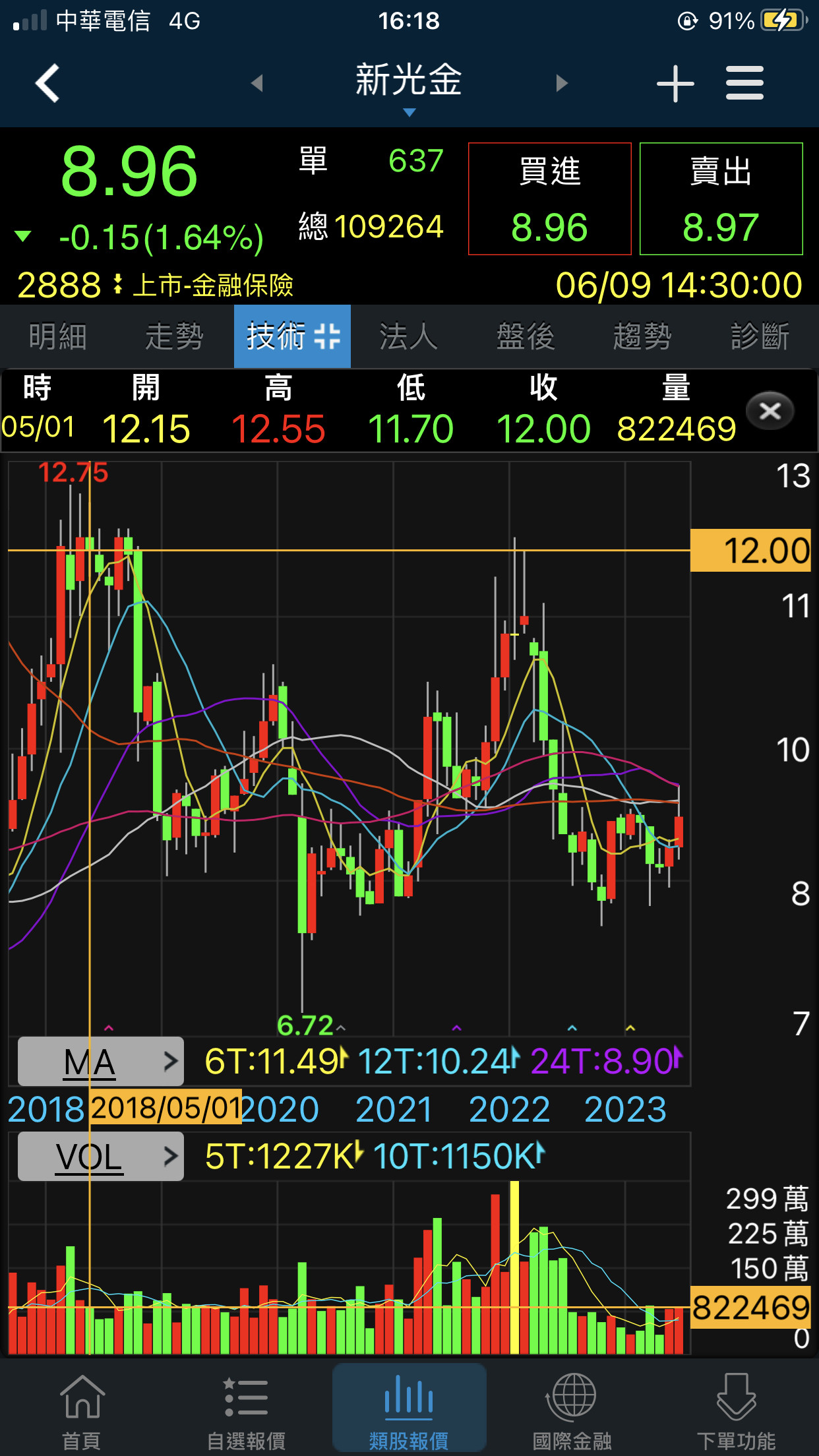Close the OHLC data bar
Screen dimensions: 819x1456
click(x=770, y=411)
